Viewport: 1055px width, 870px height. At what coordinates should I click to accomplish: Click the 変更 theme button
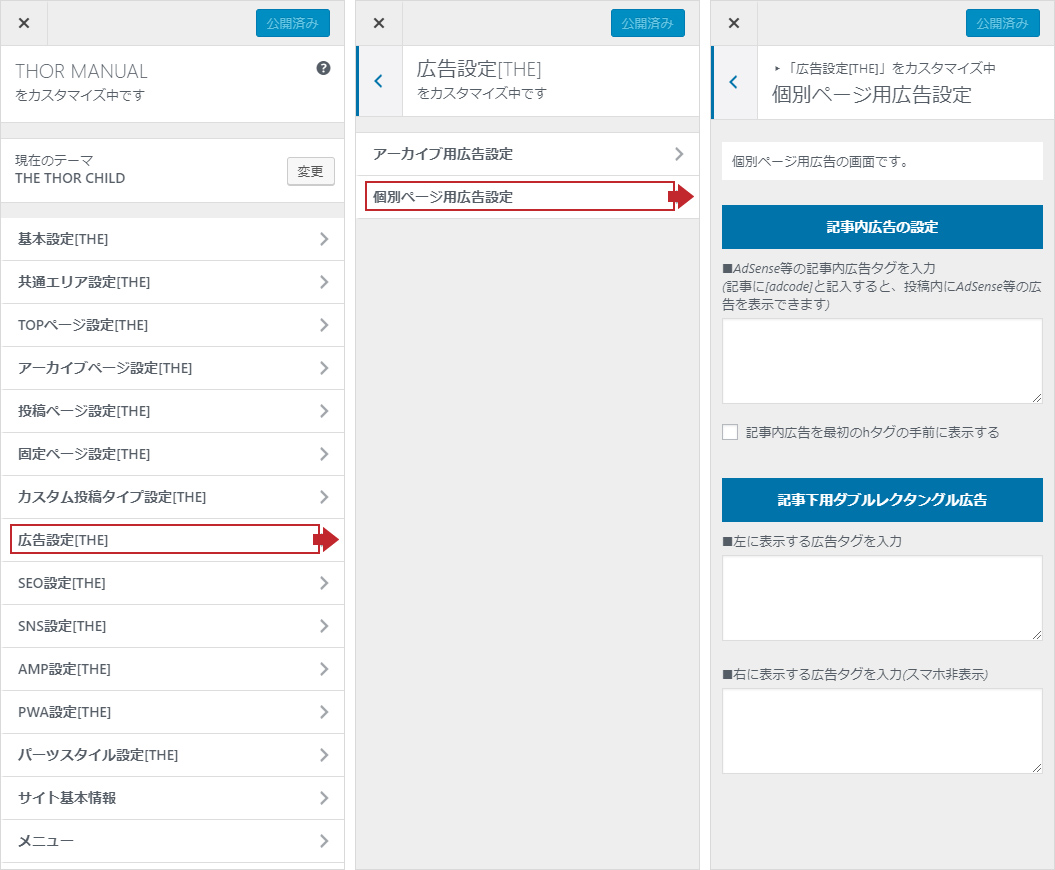[310, 171]
